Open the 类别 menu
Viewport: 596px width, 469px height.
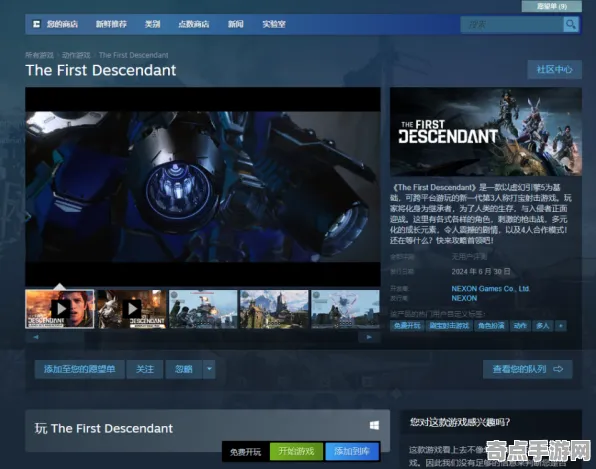152,24
